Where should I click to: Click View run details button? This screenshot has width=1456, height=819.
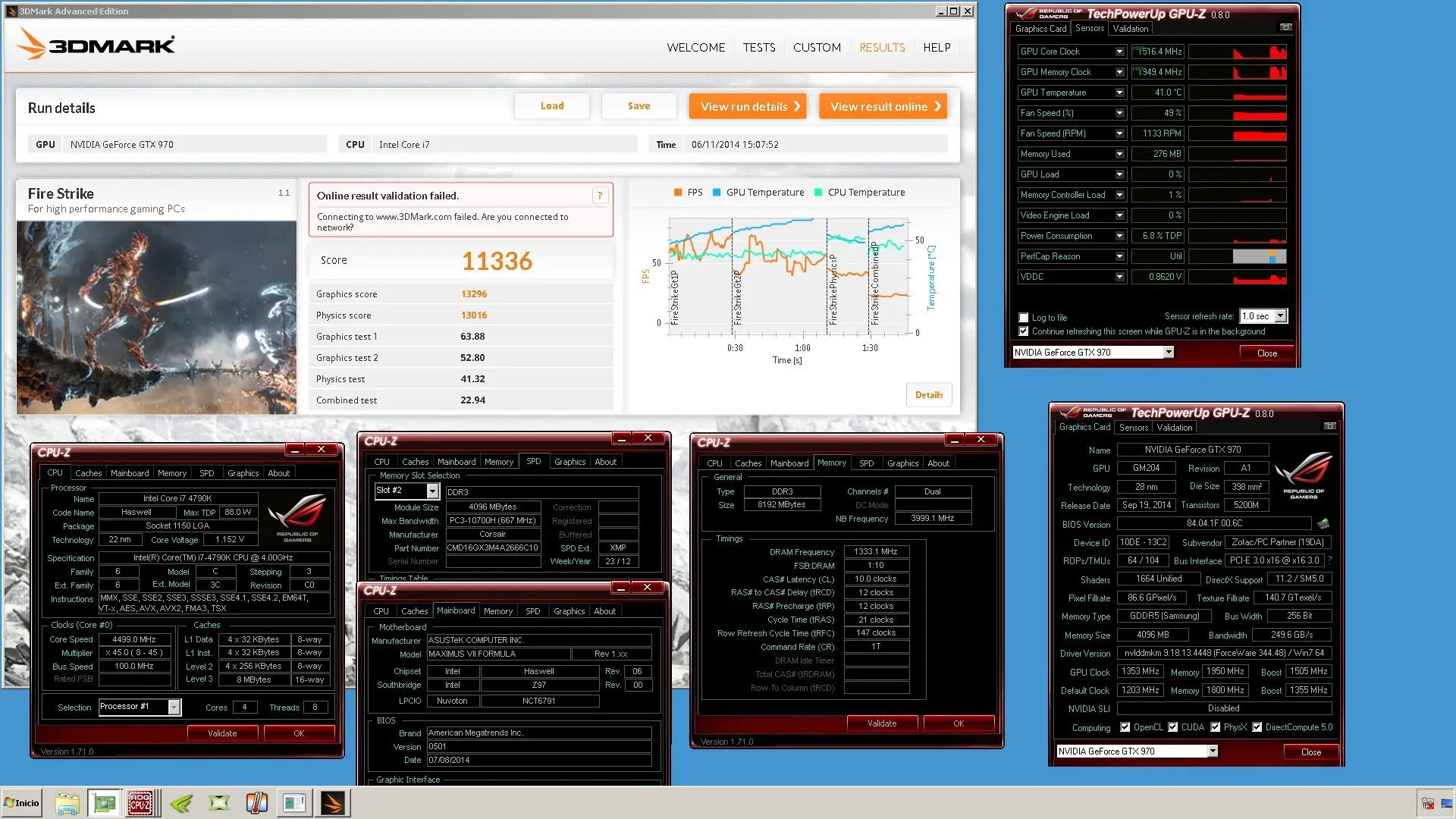748,106
